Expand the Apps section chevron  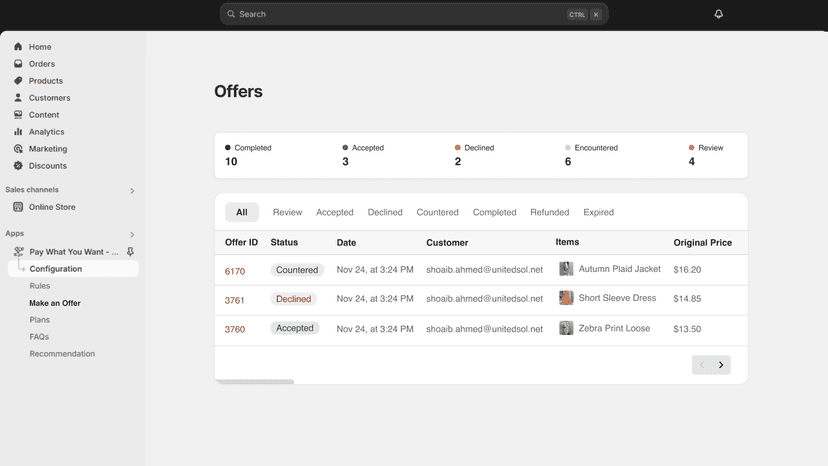(132, 234)
